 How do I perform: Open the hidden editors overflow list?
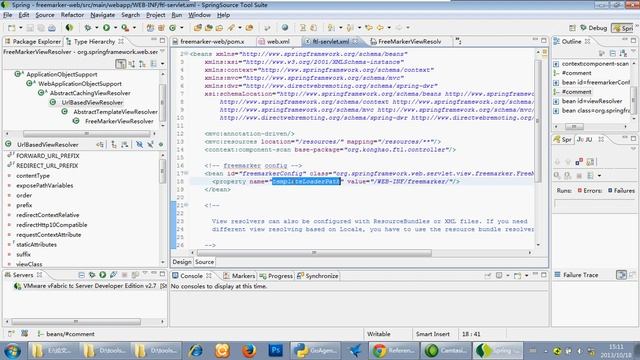coord(458,41)
